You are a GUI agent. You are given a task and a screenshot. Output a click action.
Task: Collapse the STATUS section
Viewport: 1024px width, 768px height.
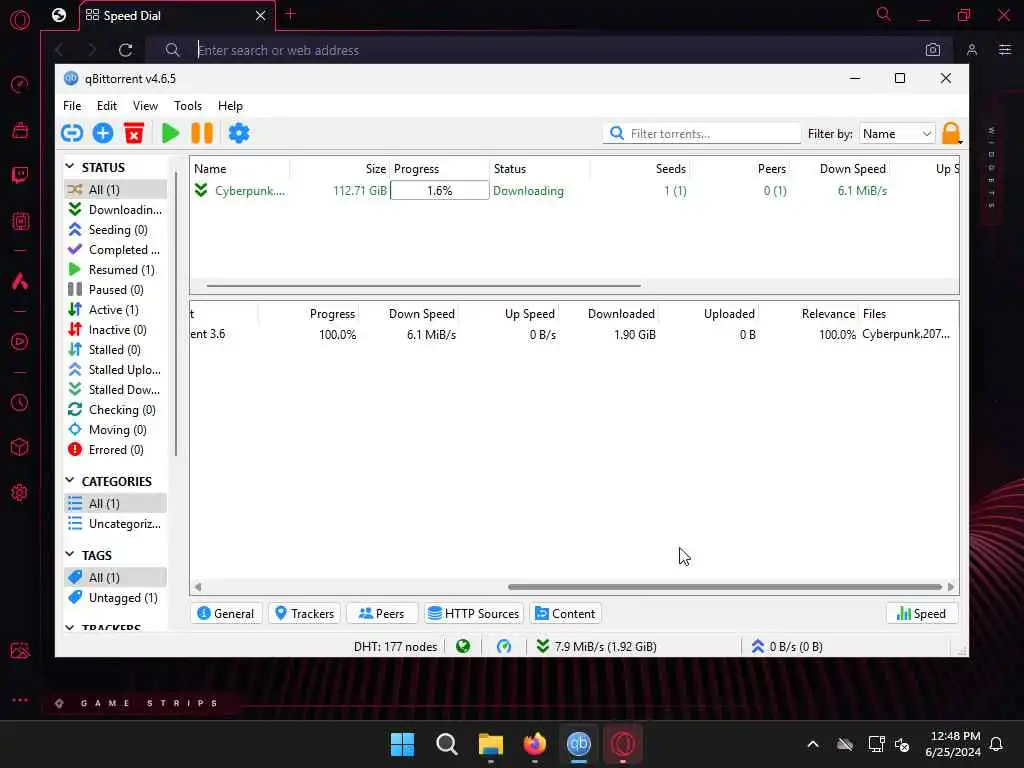(x=70, y=167)
